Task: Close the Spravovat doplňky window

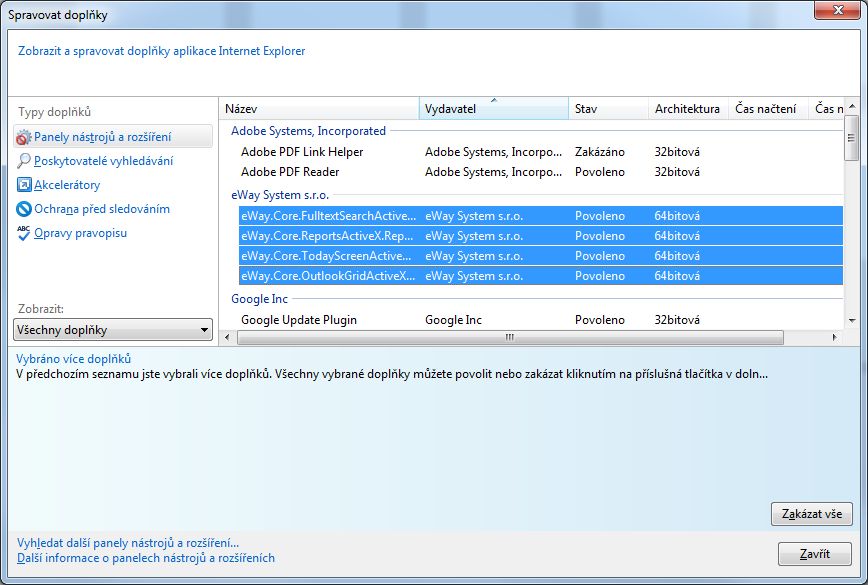Action: (x=838, y=9)
